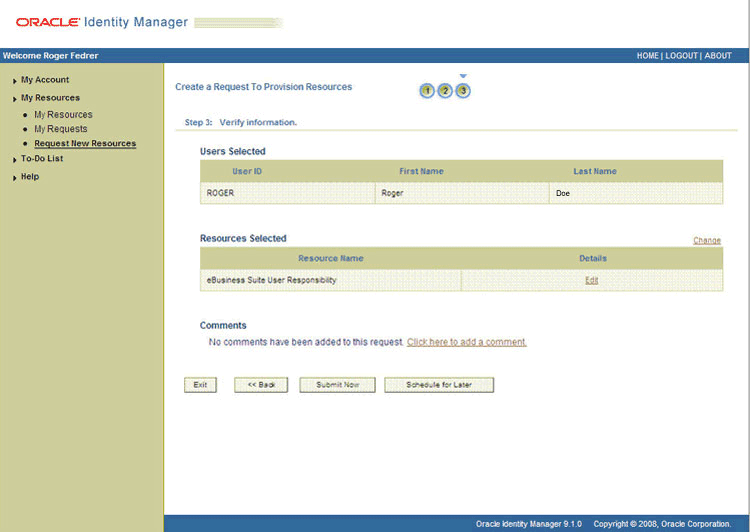Image resolution: width=750 pixels, height=532 pixels.
Task: Select the Roger first name cell
Action: point(462,193)
